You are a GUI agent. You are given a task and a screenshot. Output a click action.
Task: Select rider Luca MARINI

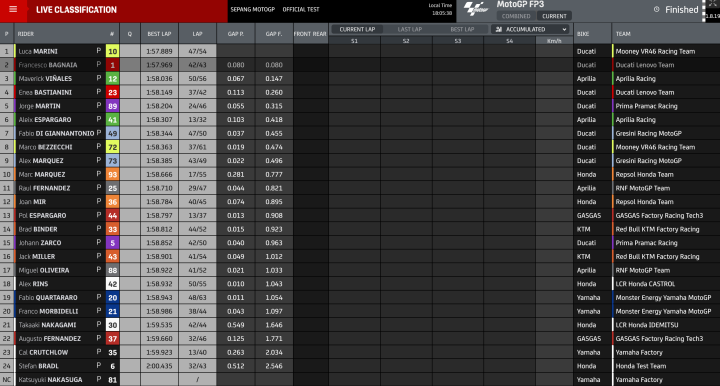coord(38,51)
